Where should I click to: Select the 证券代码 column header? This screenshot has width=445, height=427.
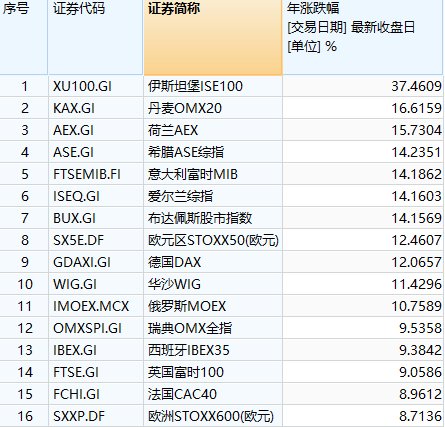pyautogui.click(x=96, y=37)
